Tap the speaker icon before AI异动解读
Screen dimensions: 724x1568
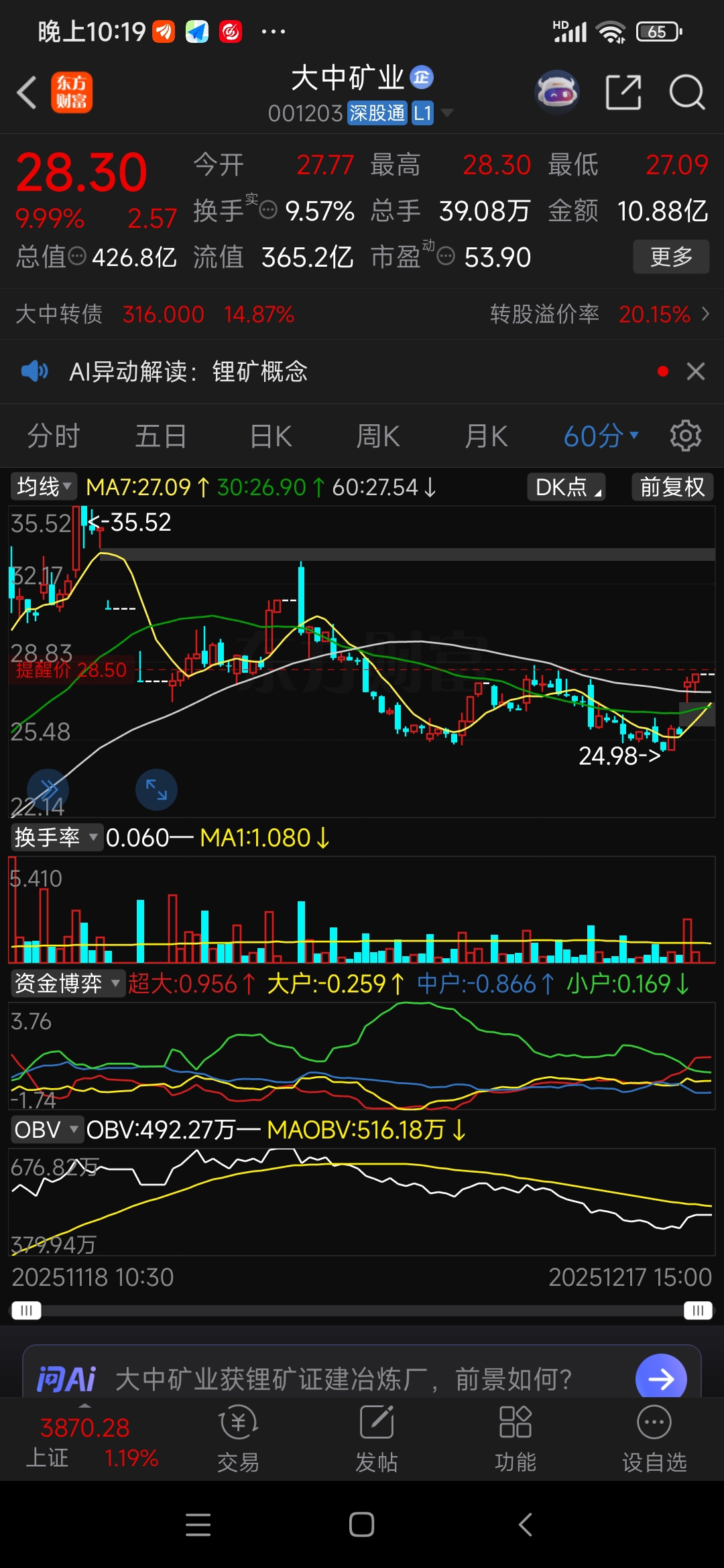point(34,371)
